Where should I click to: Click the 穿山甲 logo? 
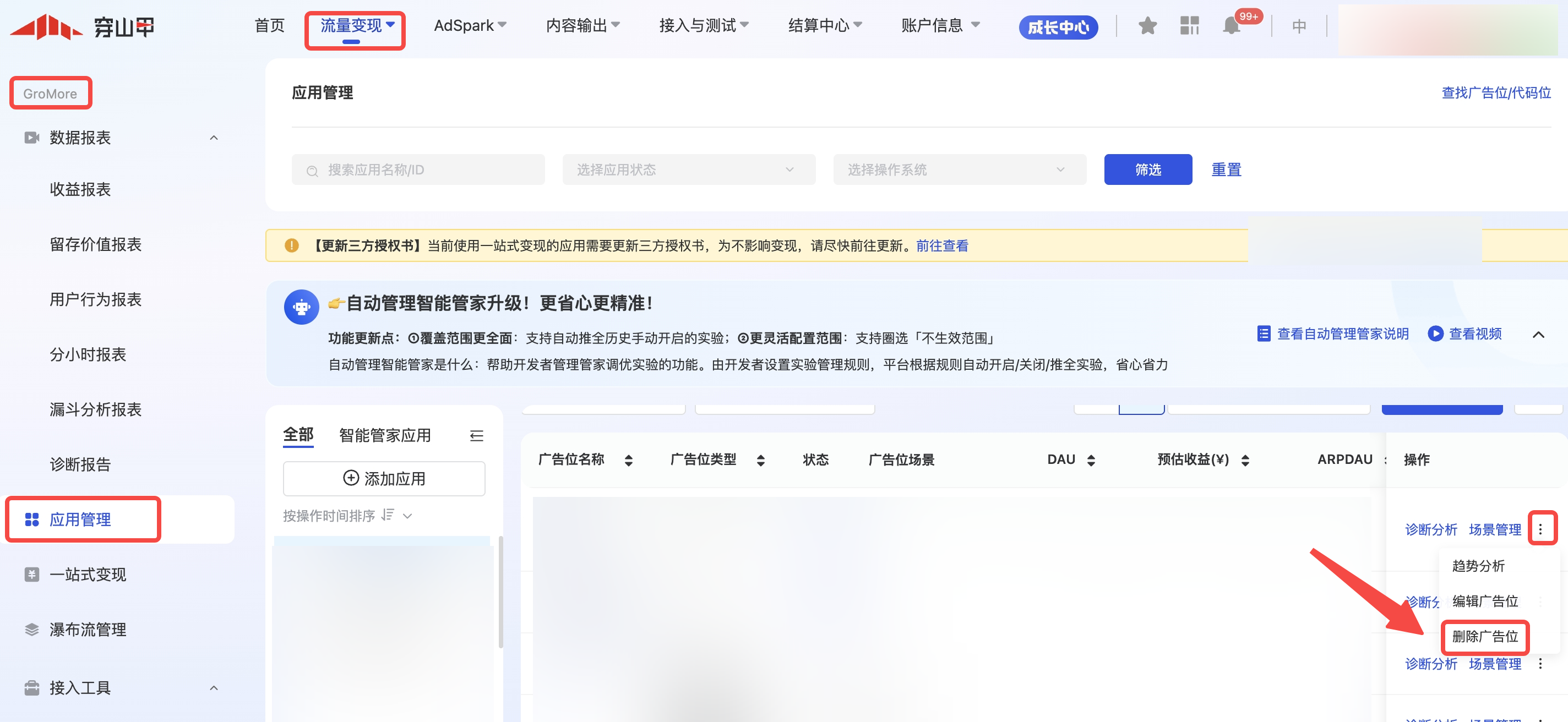click(x=82, y=28)
